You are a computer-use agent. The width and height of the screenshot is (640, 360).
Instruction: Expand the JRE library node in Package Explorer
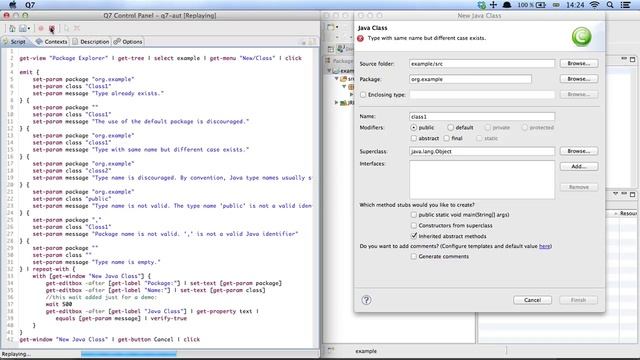(x=337, y=102)
